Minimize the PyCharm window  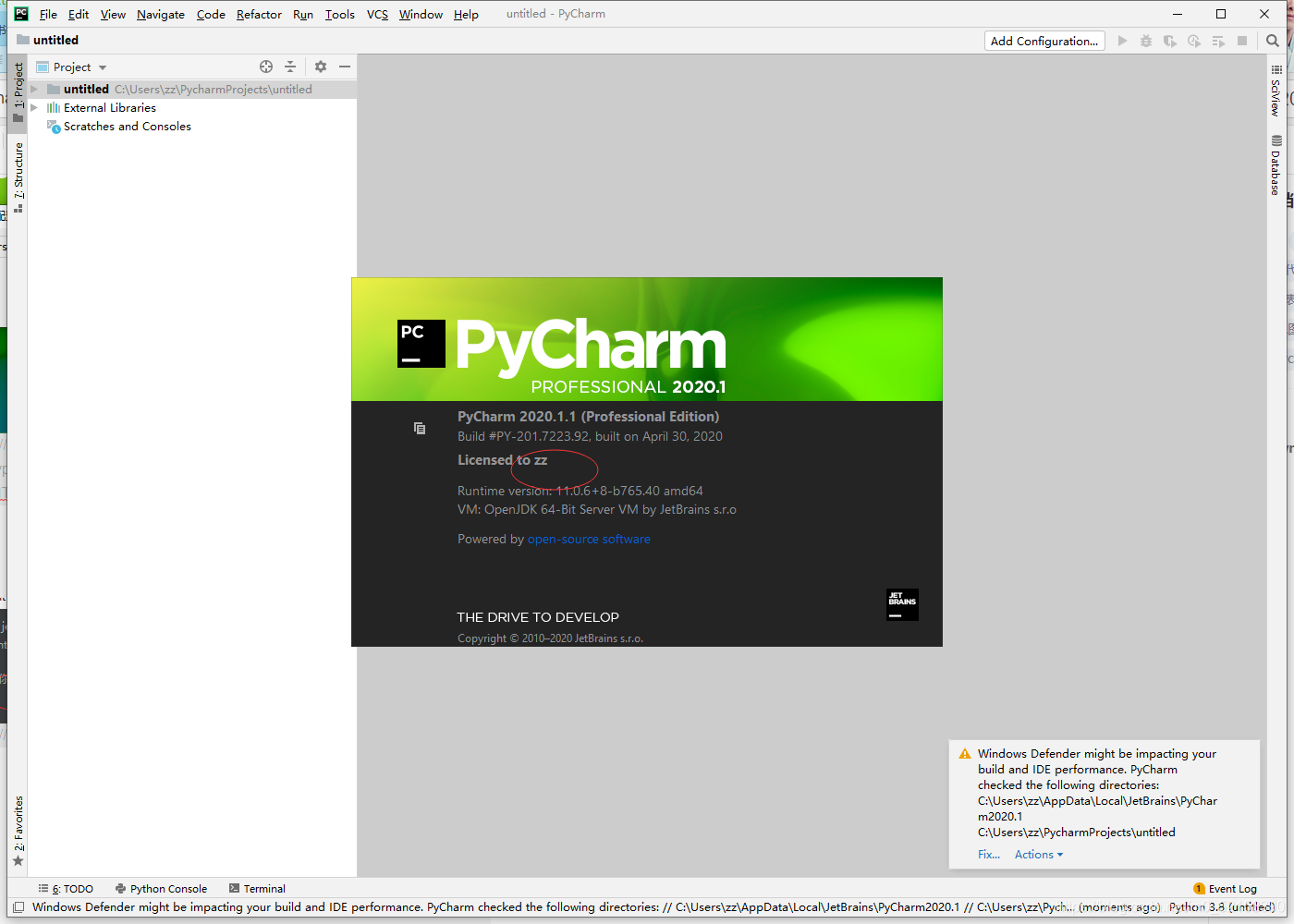click(x=1178, y=14)
